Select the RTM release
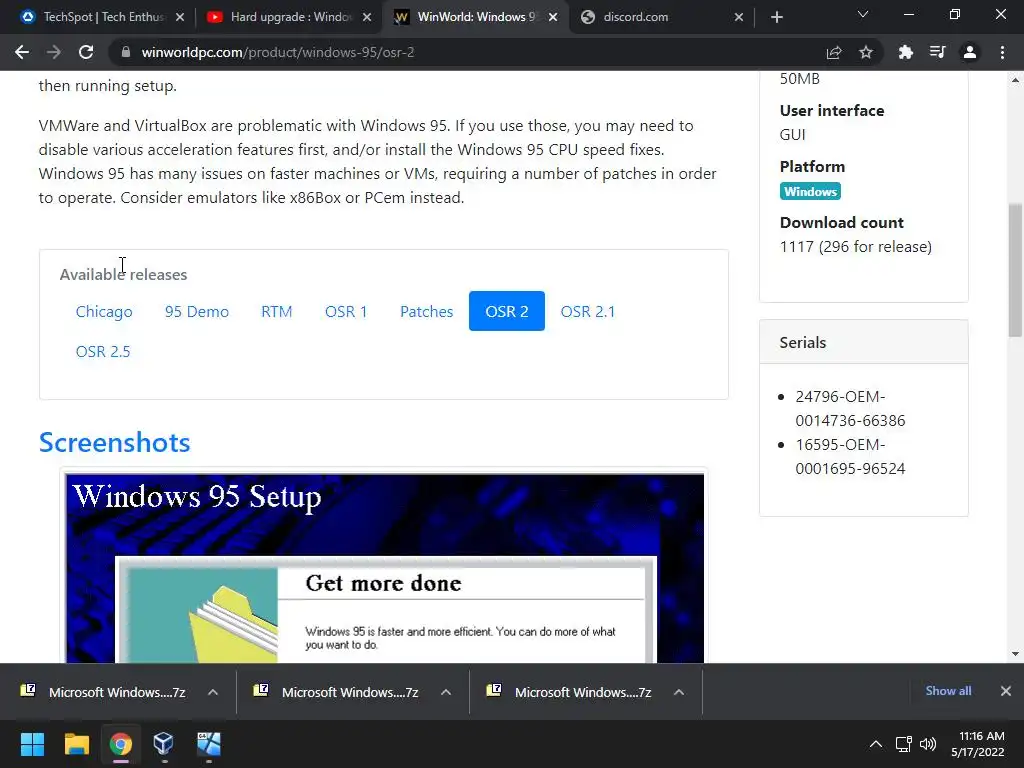1024x768 pixels. pyautogui.click(x=276, y=312)
